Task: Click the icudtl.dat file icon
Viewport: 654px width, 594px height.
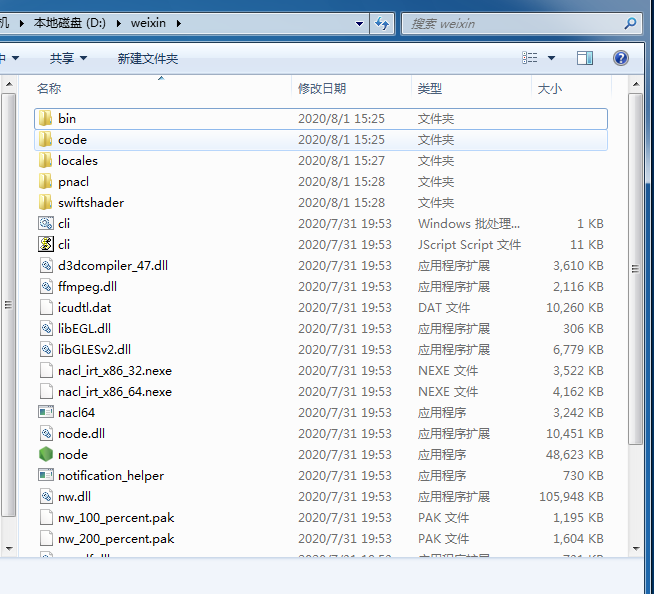Action: click(x=46, y=307)
